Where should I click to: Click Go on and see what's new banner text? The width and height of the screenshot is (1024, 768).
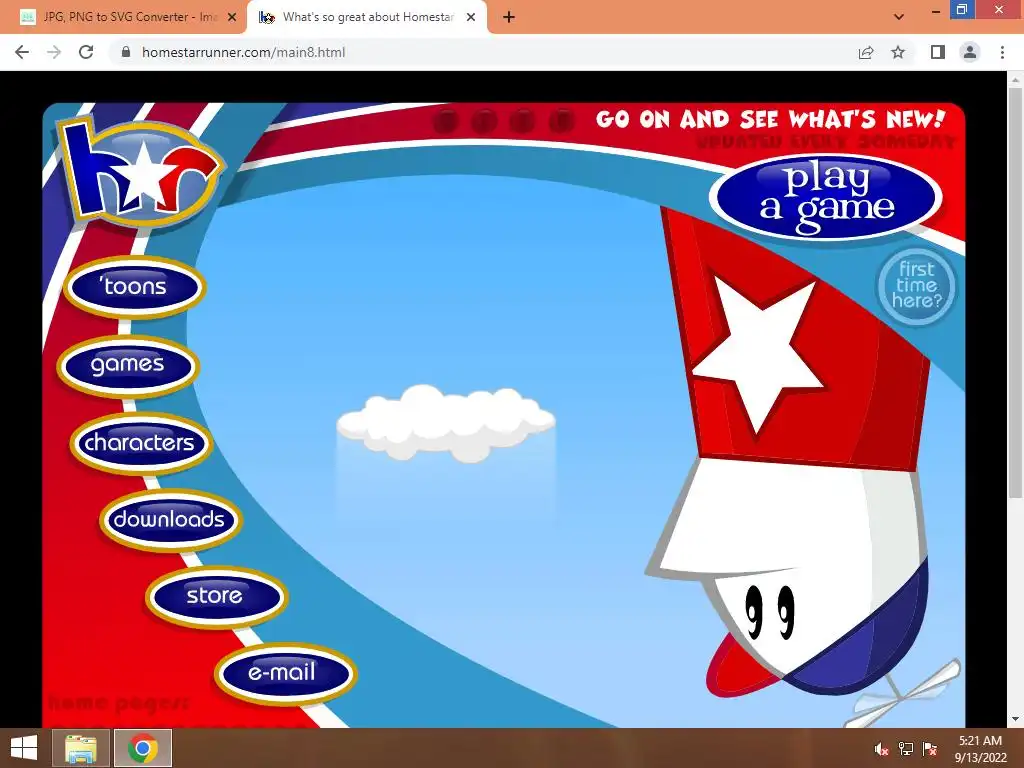coord(770,119)
